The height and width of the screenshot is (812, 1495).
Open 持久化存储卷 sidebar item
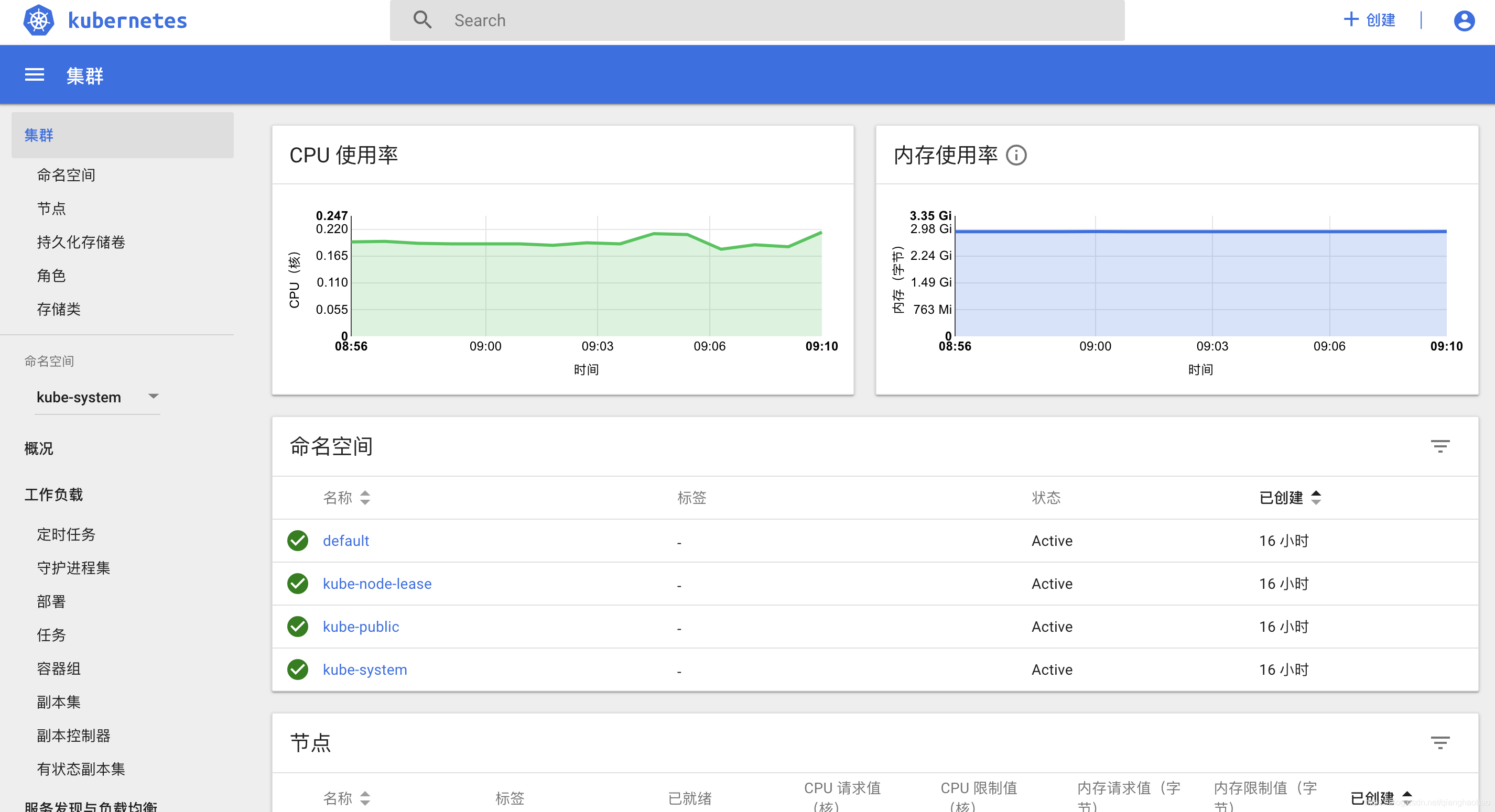point(81,242)
